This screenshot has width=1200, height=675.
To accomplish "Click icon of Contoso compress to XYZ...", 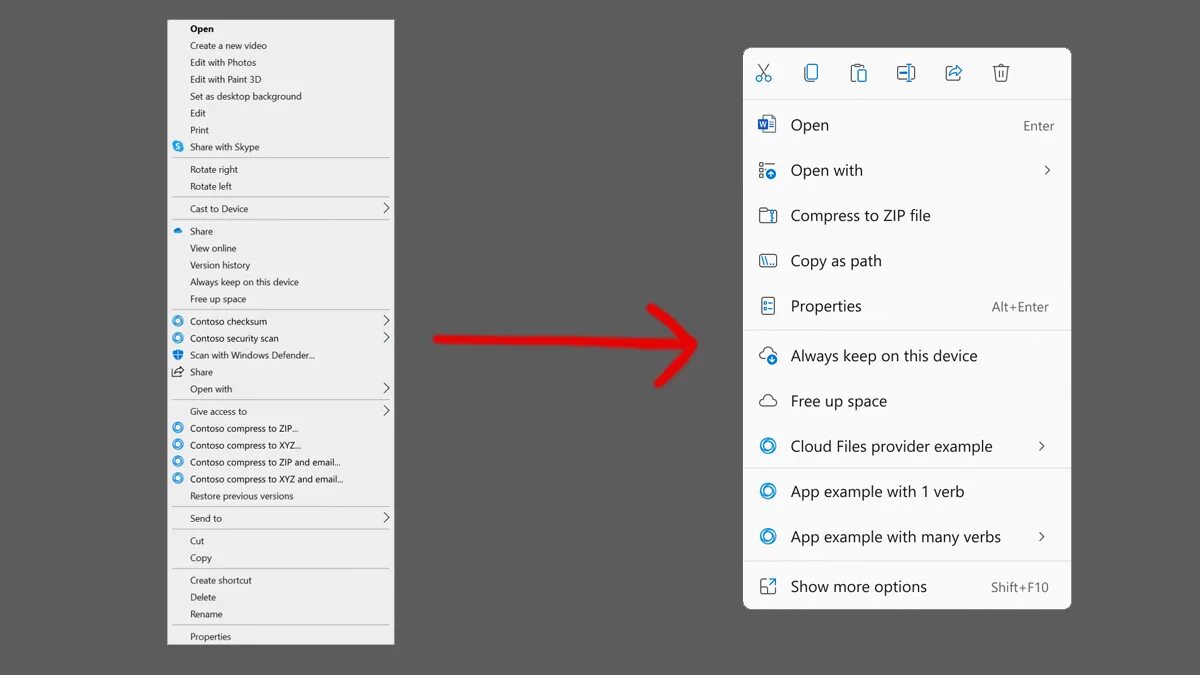I will 178,445.
